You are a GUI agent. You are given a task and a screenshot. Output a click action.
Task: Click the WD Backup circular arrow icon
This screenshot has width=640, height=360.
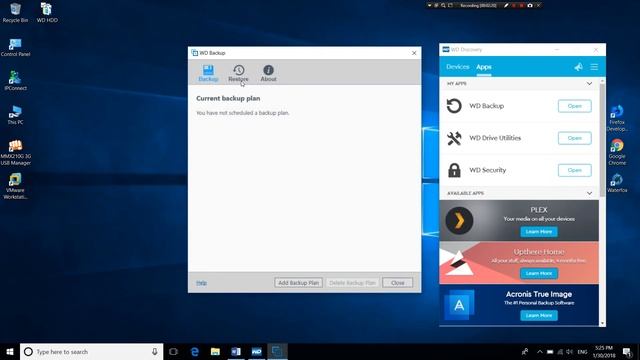click(x=454, y=106)
